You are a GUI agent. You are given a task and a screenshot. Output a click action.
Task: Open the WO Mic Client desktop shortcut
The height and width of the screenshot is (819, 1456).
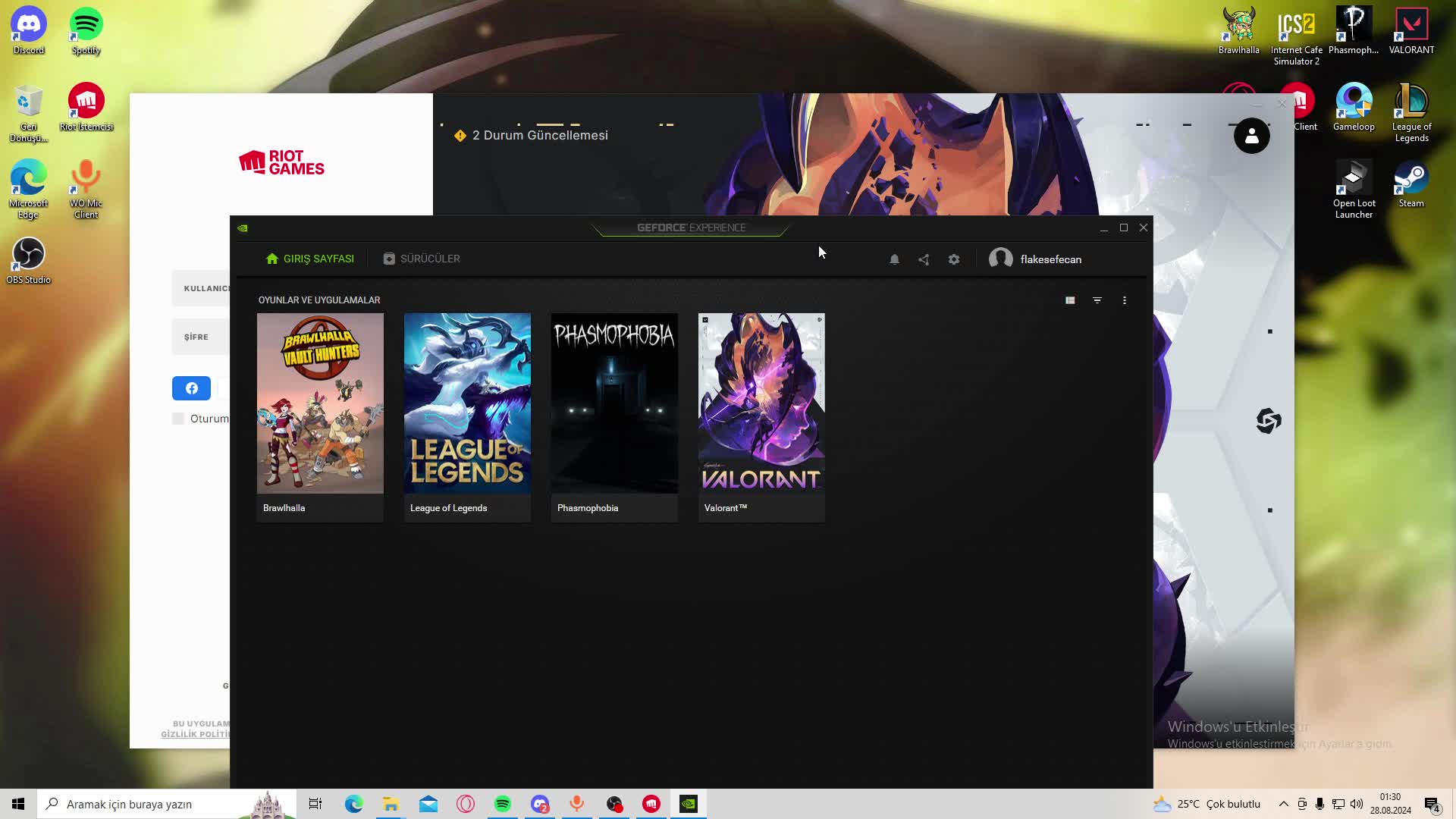click(x=86, y=190)
